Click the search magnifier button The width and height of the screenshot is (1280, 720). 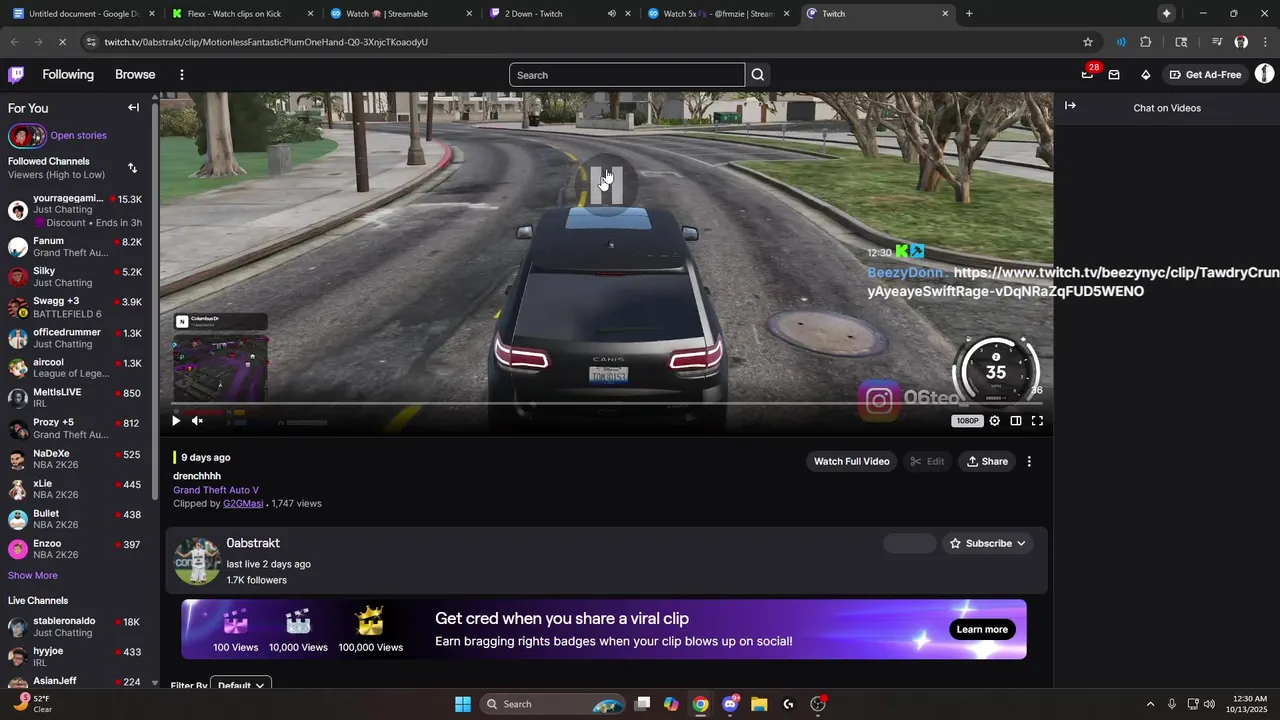[758, 75]
